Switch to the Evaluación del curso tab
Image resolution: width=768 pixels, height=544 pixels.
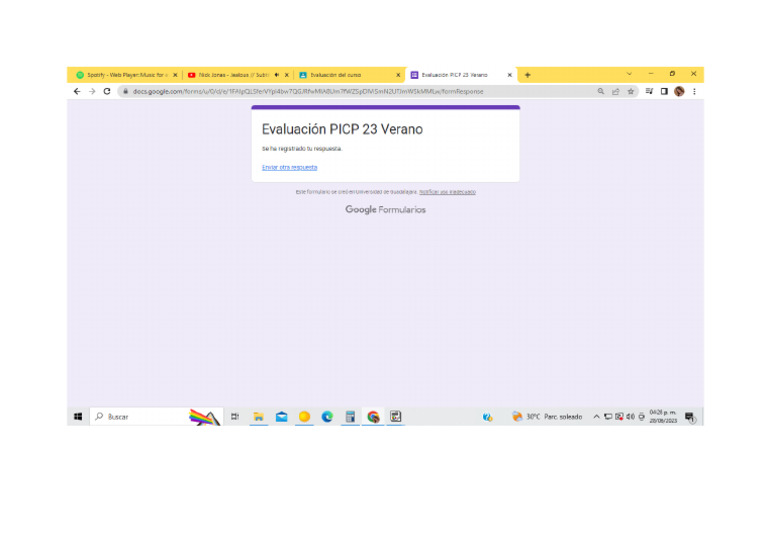pos(347,75)
